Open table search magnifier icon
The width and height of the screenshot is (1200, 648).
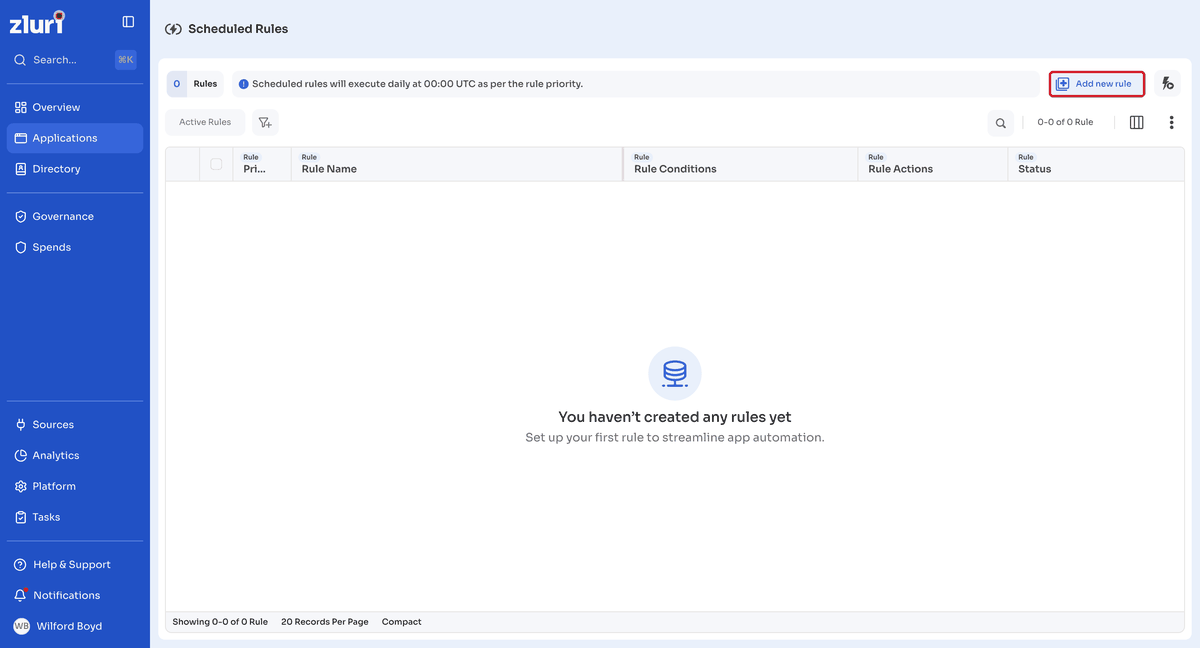(x=1000, y=123)
